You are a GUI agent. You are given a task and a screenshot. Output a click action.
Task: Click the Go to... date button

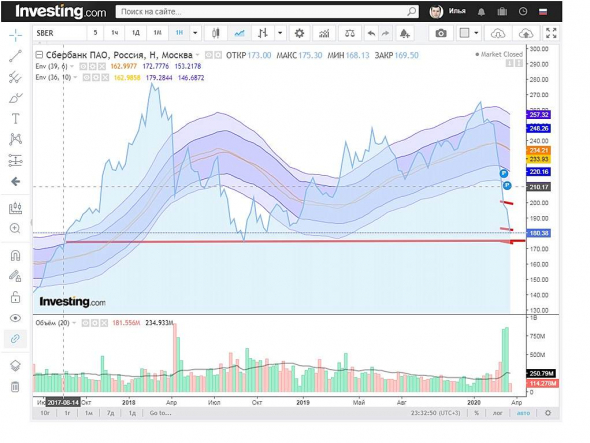[x=160, y=413]
